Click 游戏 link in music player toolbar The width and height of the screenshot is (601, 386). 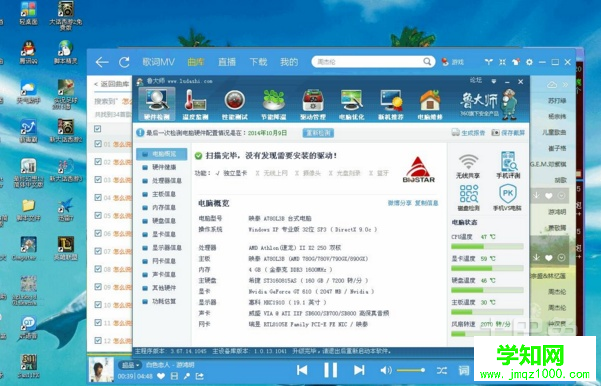(x=453, y=62)
